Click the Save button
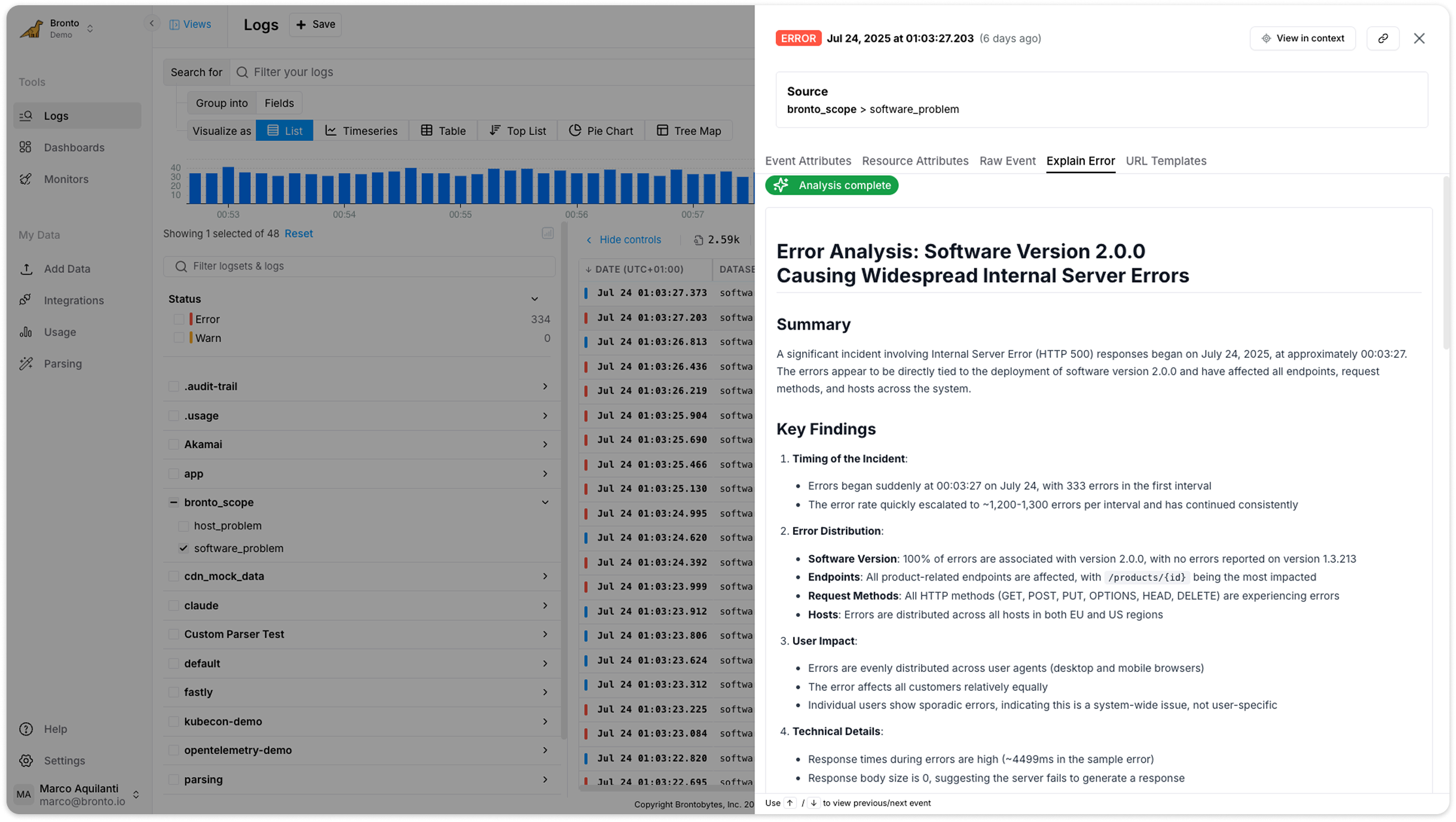 point(315,24)
